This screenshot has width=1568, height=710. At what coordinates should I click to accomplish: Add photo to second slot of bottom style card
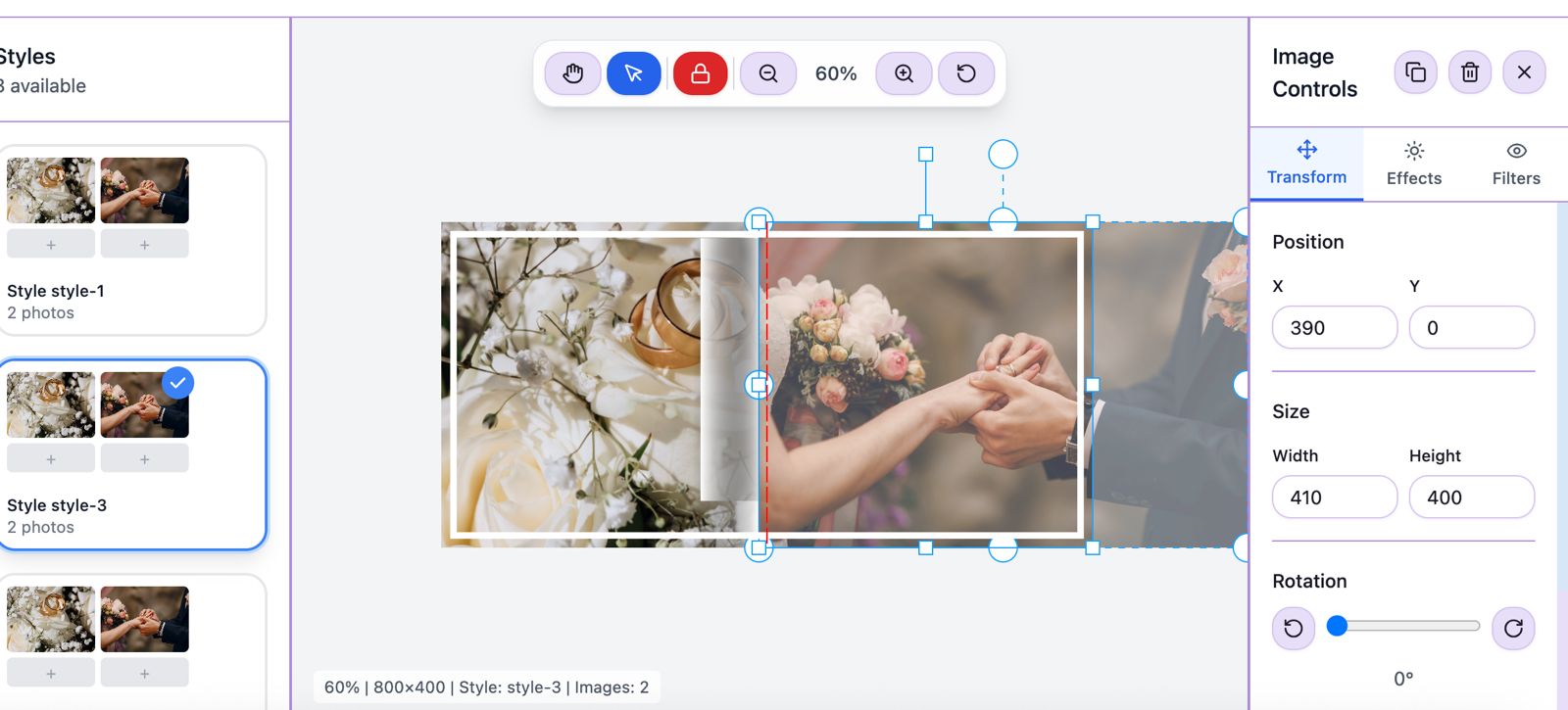(x=144, y=673)
